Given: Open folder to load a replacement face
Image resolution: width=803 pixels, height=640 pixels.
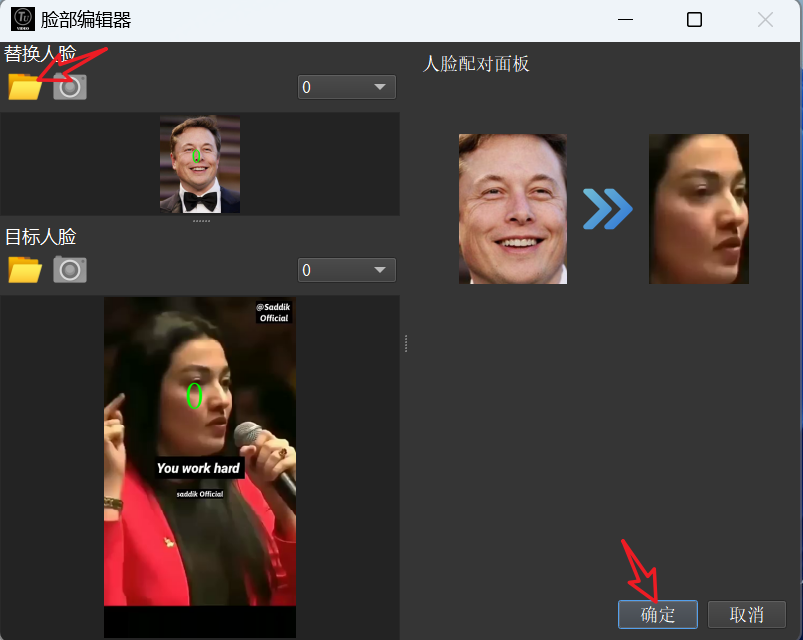Looking at the screenshot, I should 23,87.
